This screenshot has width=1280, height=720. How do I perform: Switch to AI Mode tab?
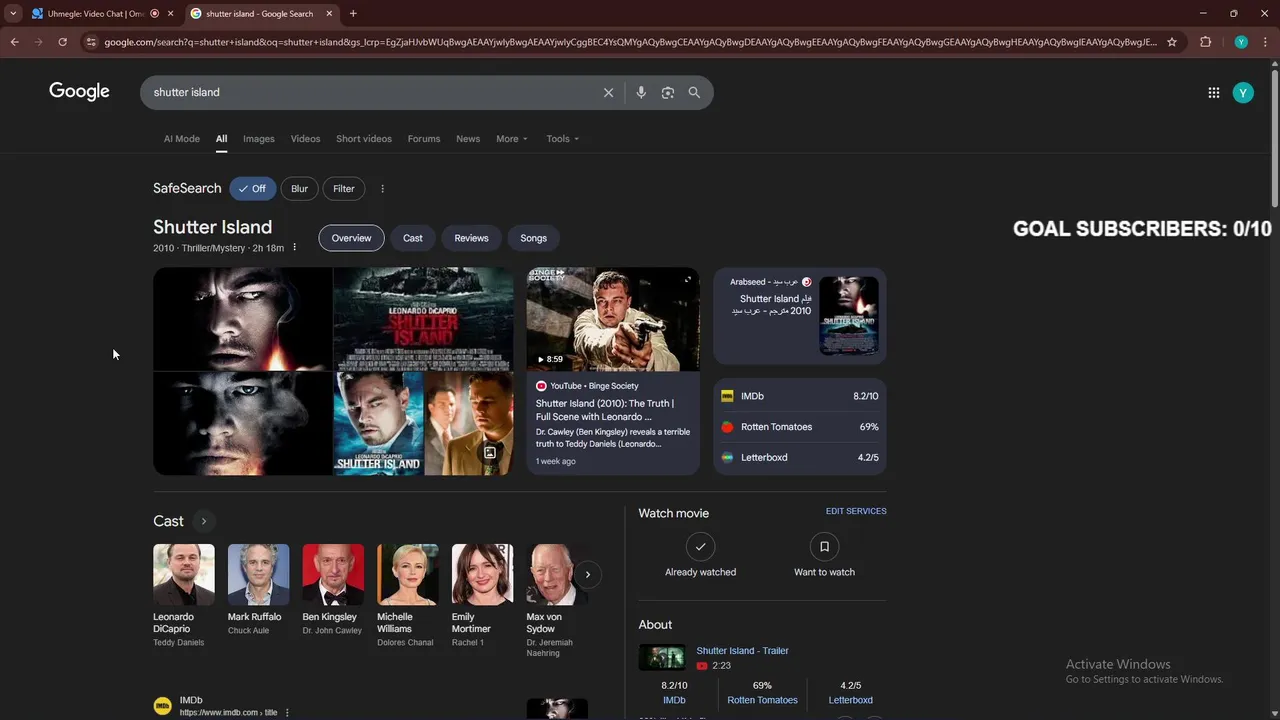[182, 139]
